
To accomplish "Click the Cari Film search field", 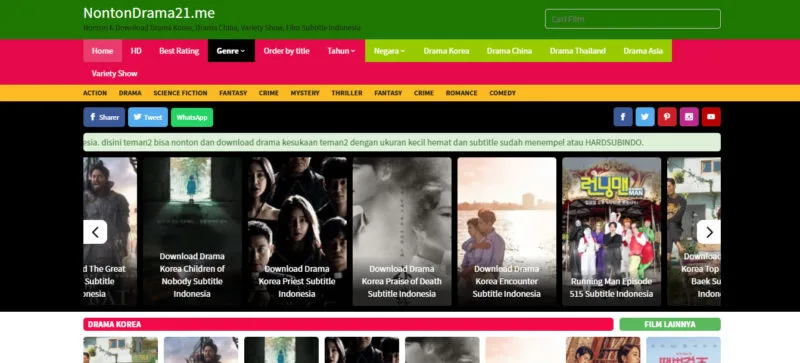I will 633,19.
